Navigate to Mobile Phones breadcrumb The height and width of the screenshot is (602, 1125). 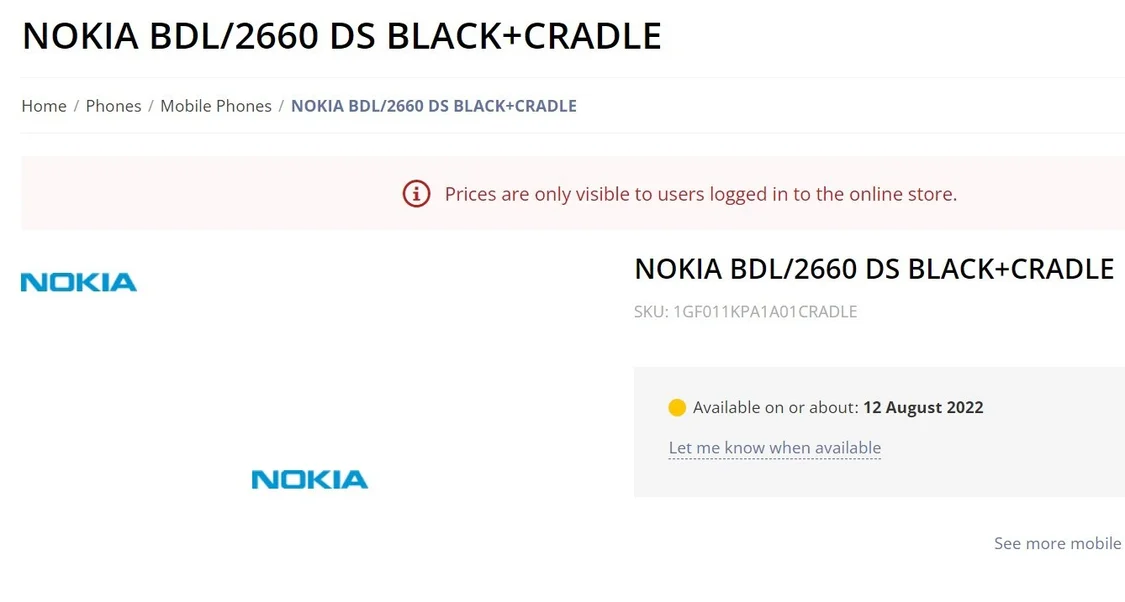click(216, 106)
